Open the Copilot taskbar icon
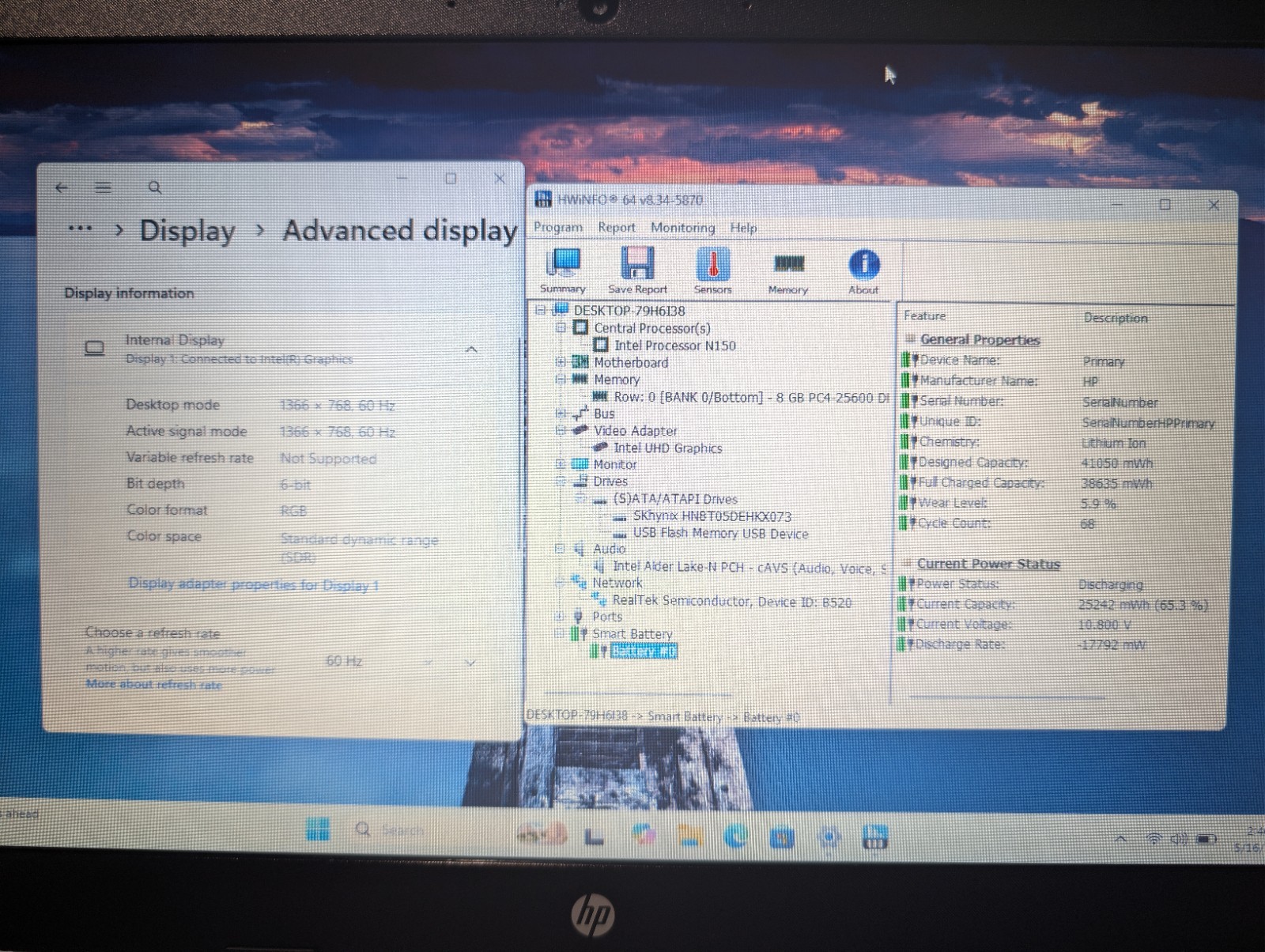Viewport: 1265px width, 952px height. pos(644,834)
